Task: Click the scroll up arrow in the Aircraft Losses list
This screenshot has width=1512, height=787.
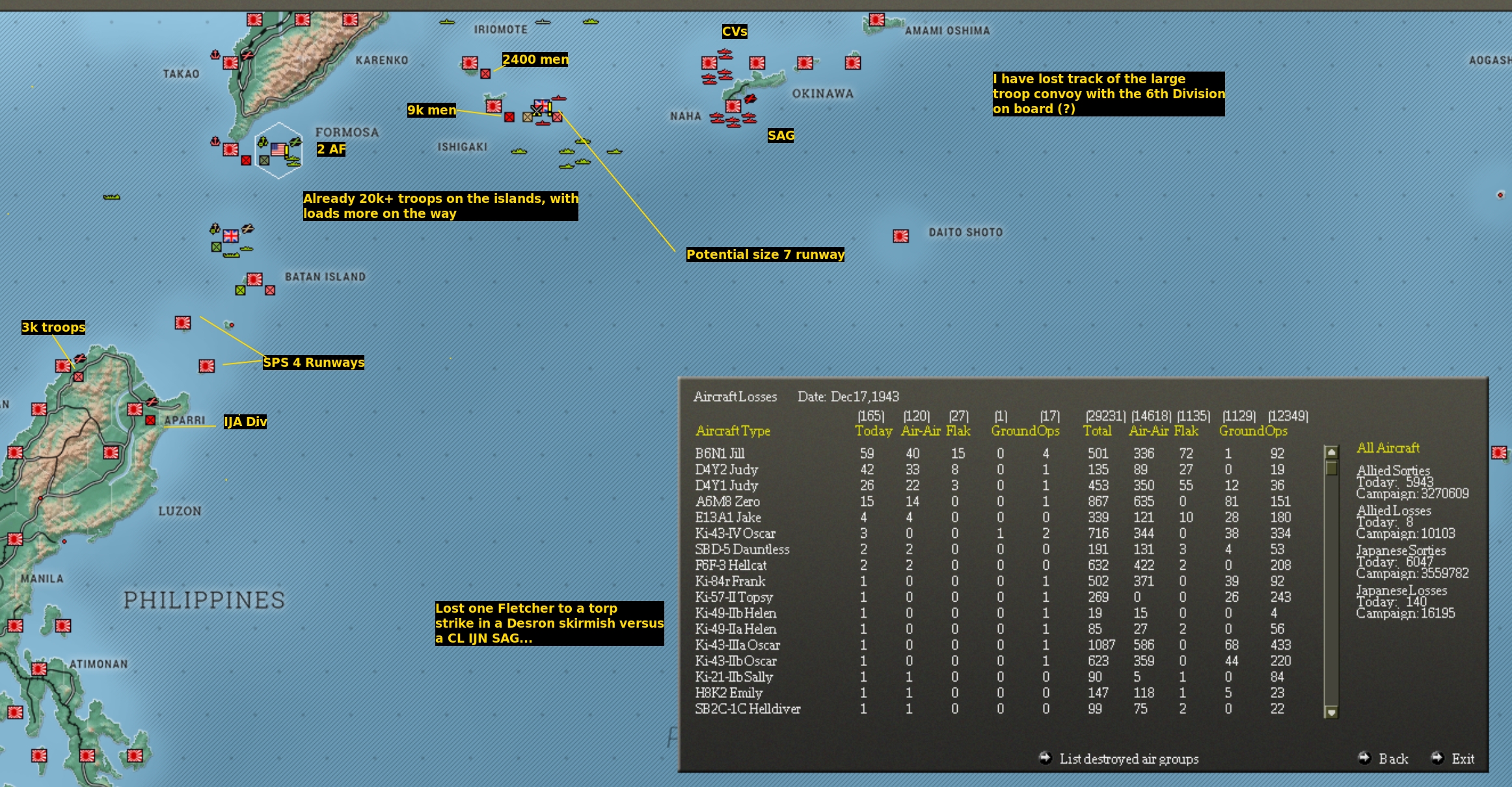Action: click(1331, 452)
